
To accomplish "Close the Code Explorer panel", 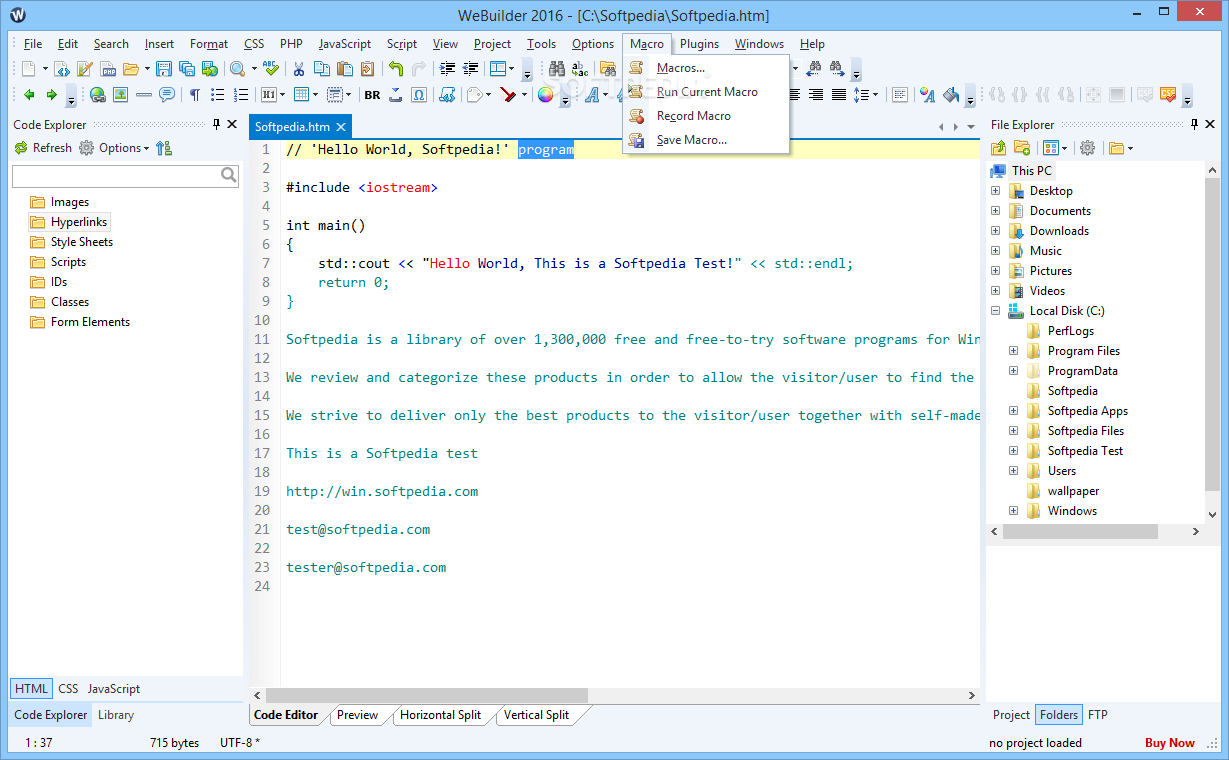I will (233, 124).
